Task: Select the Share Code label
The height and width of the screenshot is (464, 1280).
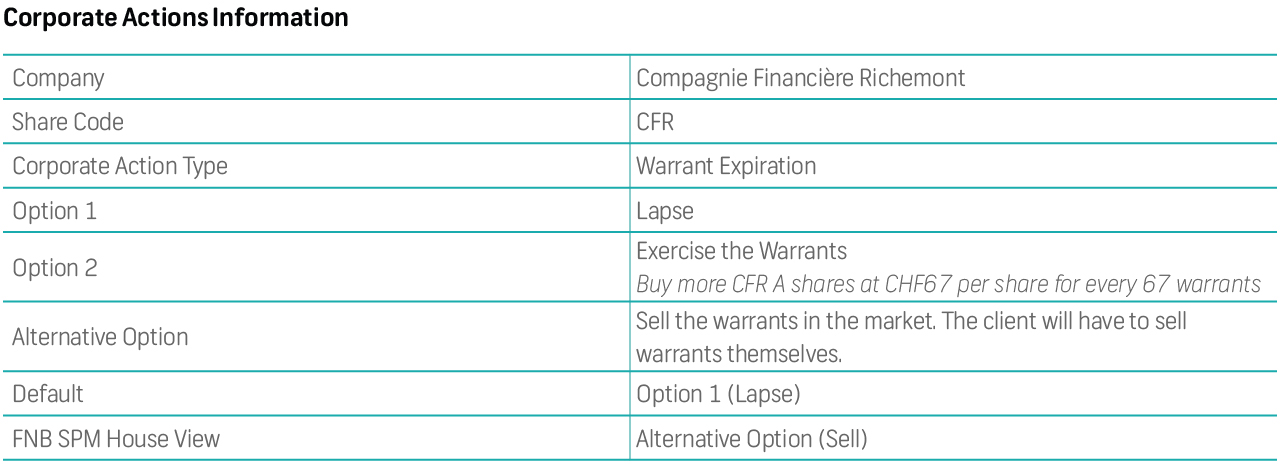Action: pyautogui.click(x=68, y=122)
